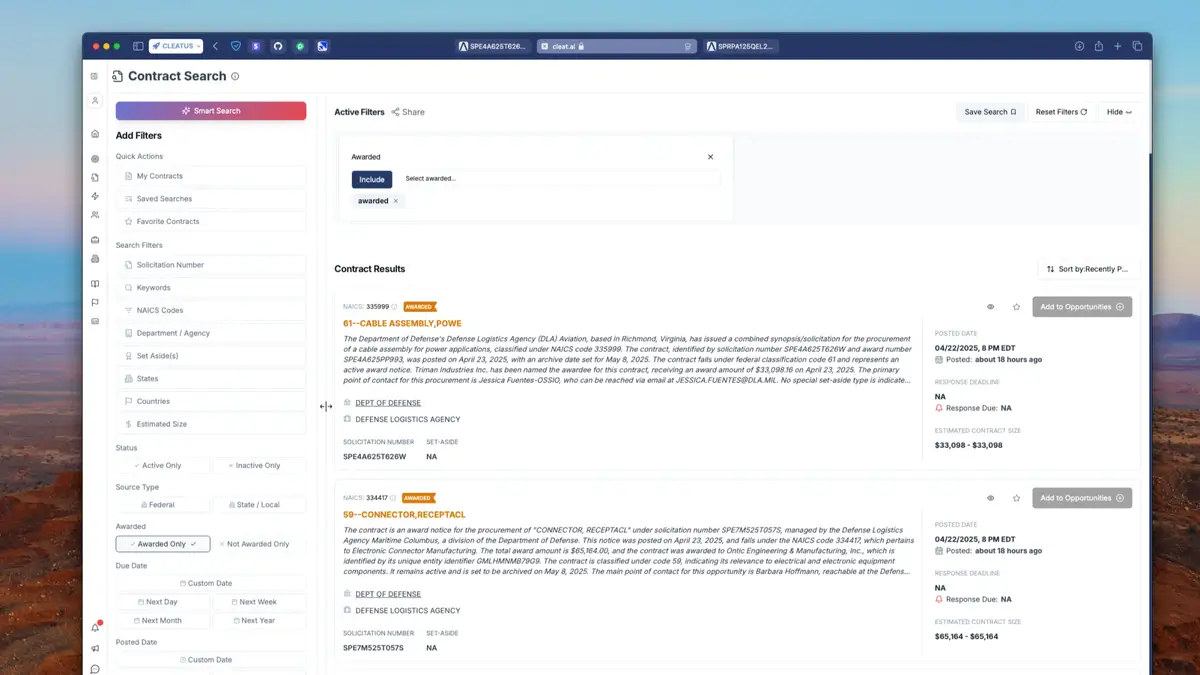Image resolution: width=1200 pixels, height=675 pixels.
Task: Open Keywords search filter
Action: pyautogui.click(x=211, y=288)
